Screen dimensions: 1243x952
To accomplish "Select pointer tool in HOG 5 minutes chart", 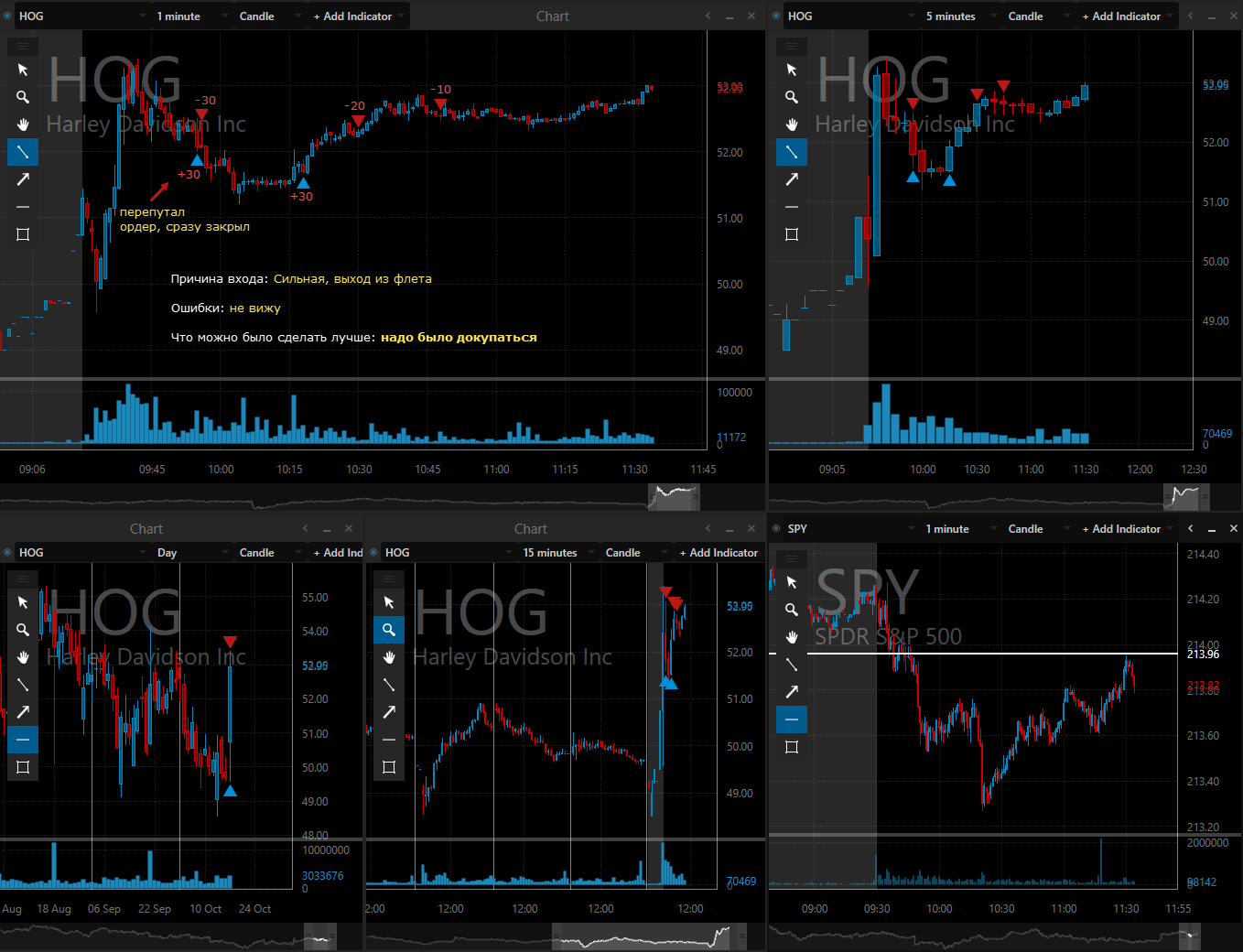I will [x=792, y=70].
